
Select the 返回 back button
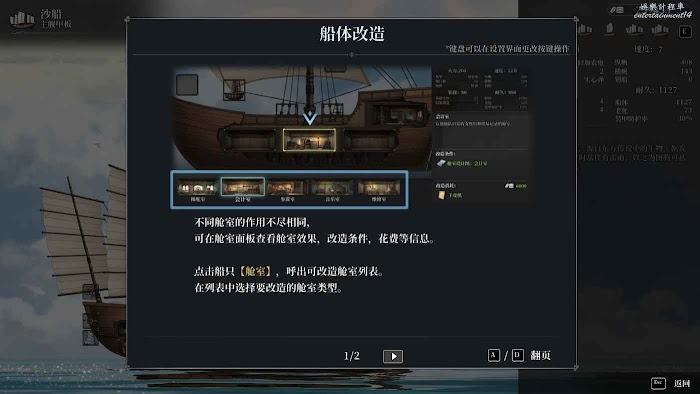tap(682, 383)
